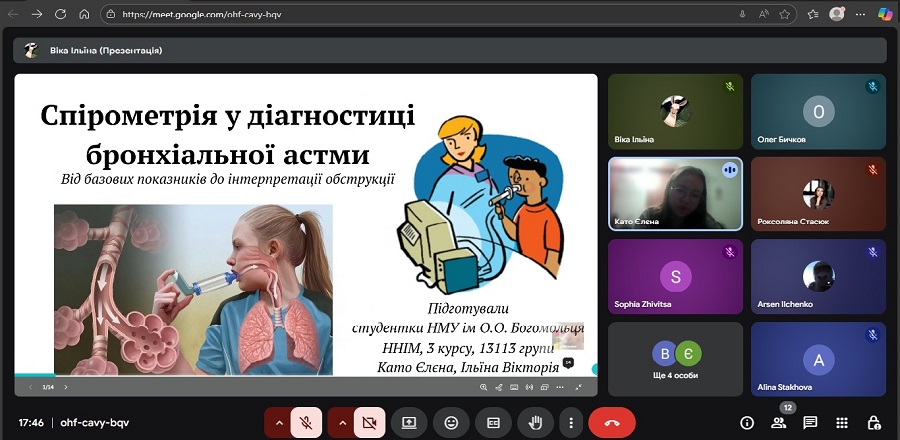Open browser settings and more menu
Screen dimensions: 900x440
[858, 15]
